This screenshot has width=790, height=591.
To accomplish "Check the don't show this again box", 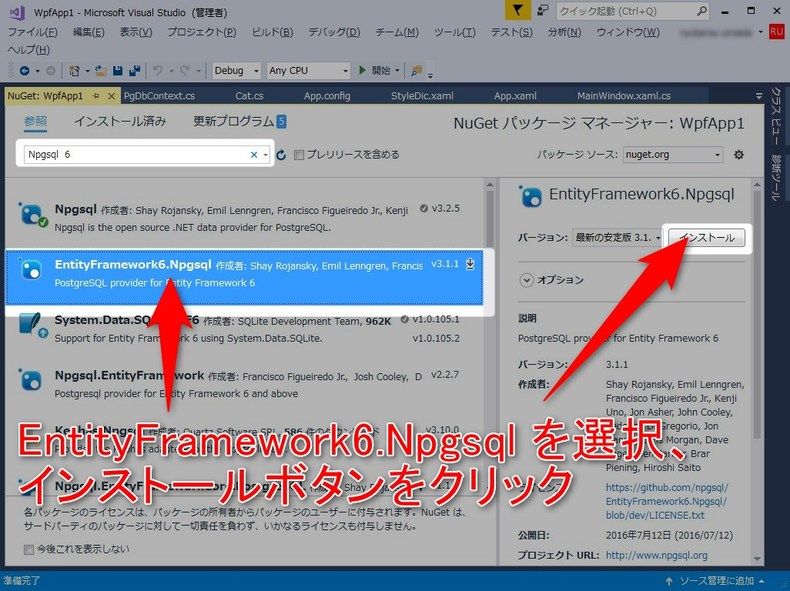I will pos(29,549).
